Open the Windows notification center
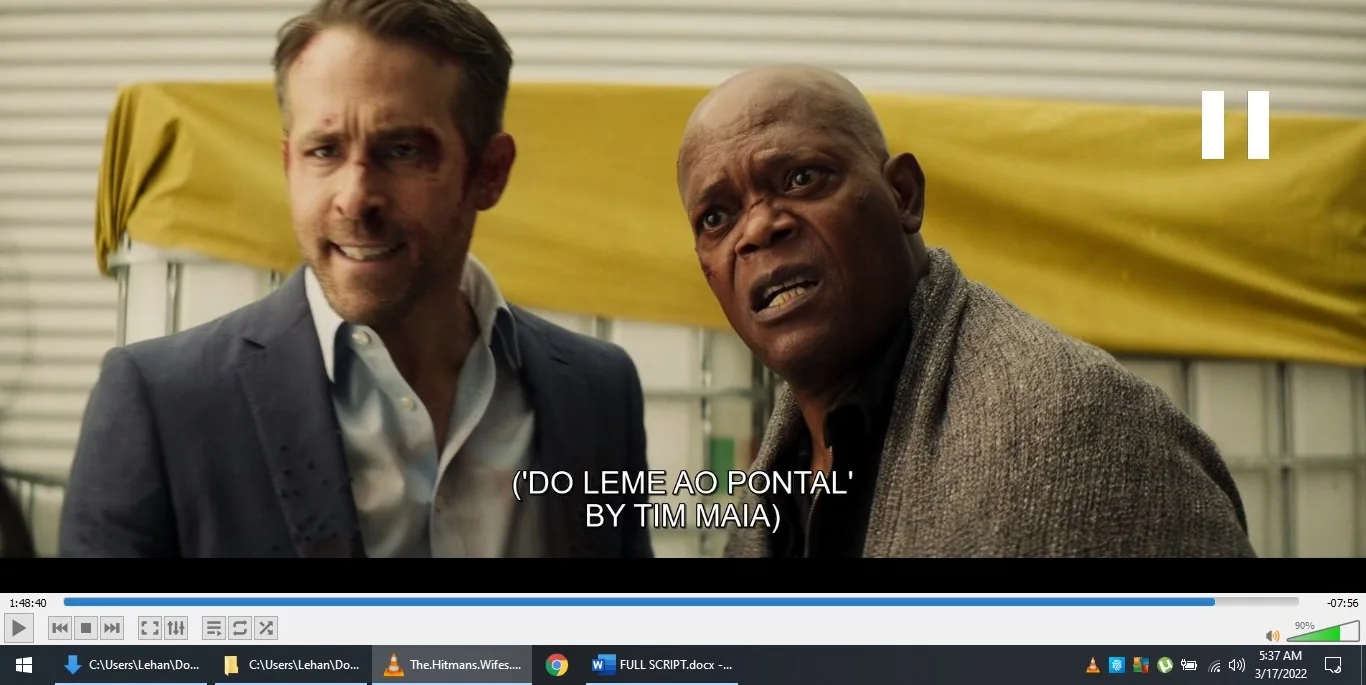The height and width of the screenshot is (685, 1366). tap(1333, 665)
